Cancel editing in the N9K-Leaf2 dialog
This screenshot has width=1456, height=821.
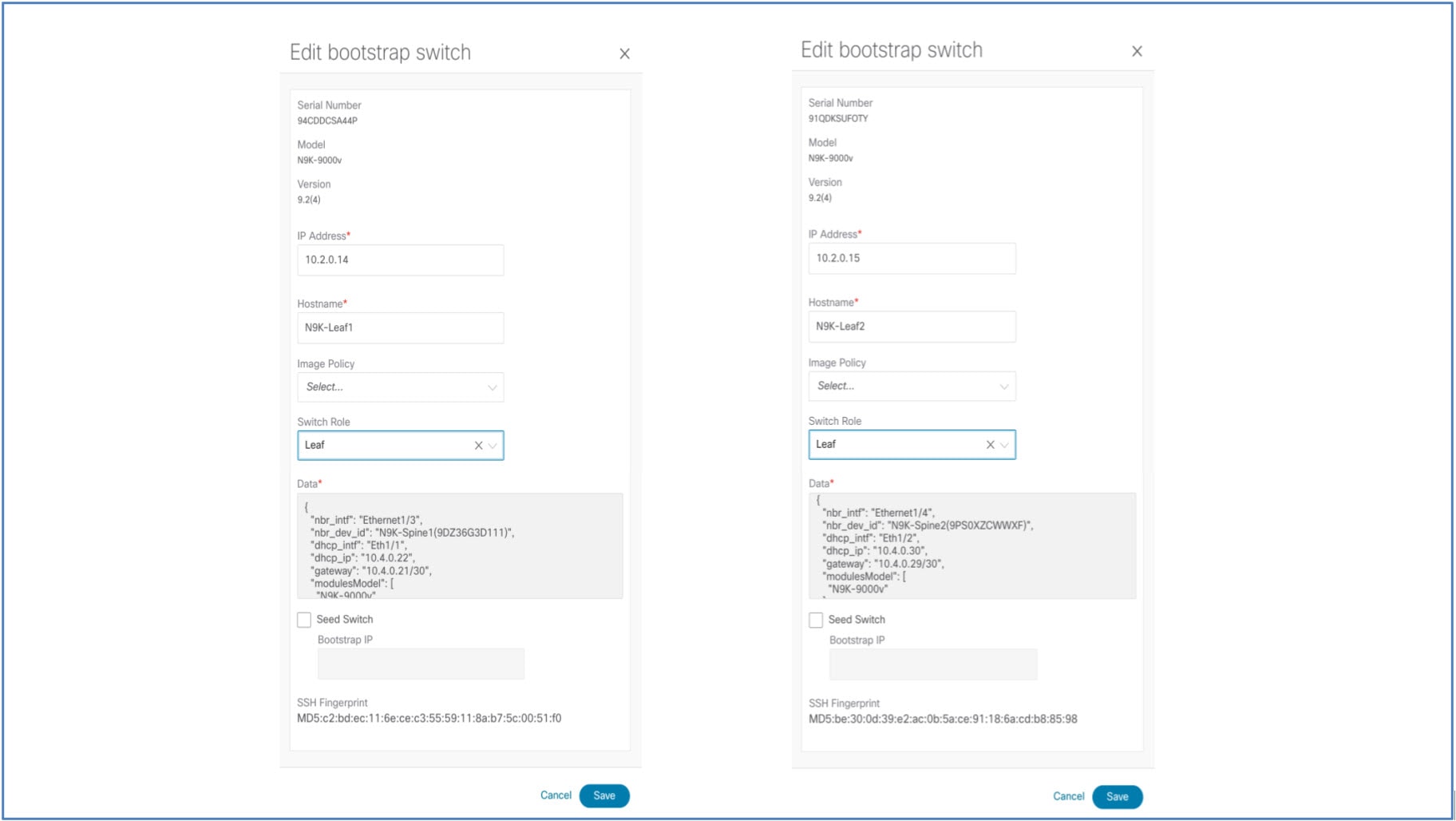point(1068,796)
